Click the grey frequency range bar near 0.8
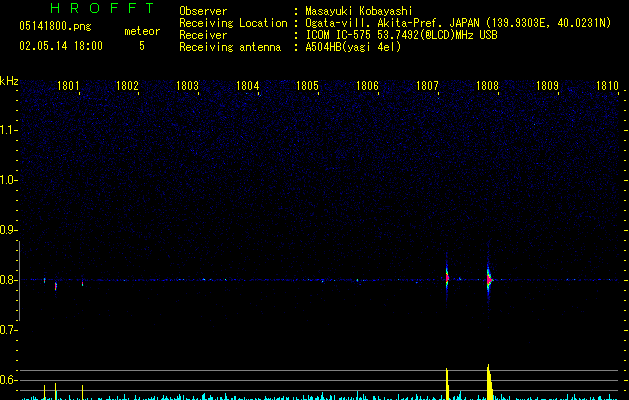The height and width of the screenshot is (400, 629). [20, 281]
